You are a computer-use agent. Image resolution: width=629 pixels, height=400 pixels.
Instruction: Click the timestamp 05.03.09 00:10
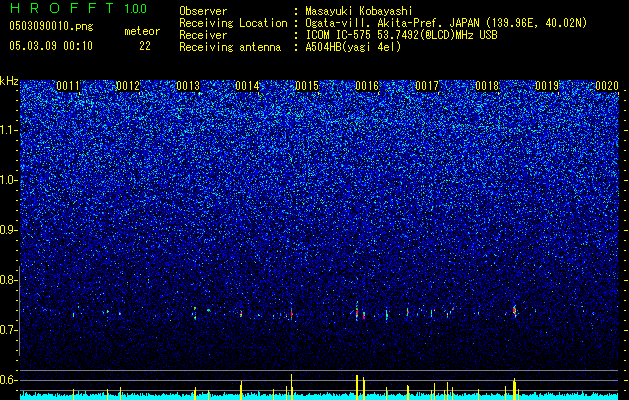point(51,46)
